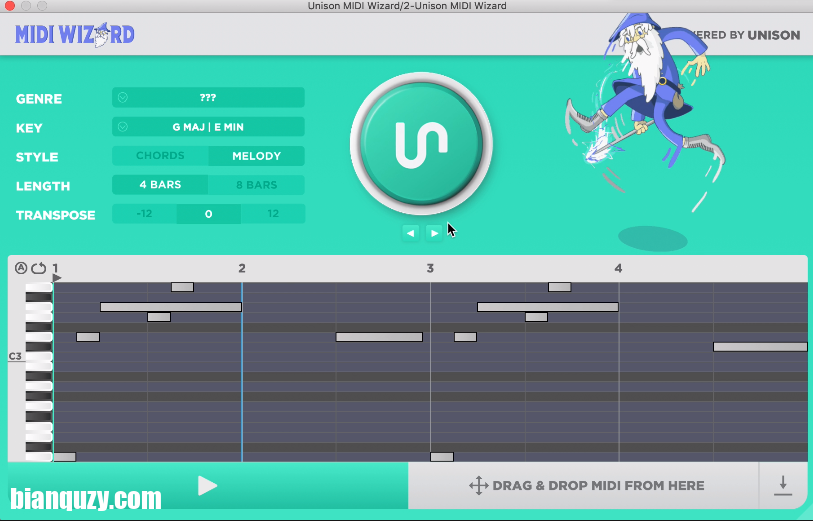Click the MIDI Wizard logo
This screenshot has height=521, width=813.
click(75, 35)
